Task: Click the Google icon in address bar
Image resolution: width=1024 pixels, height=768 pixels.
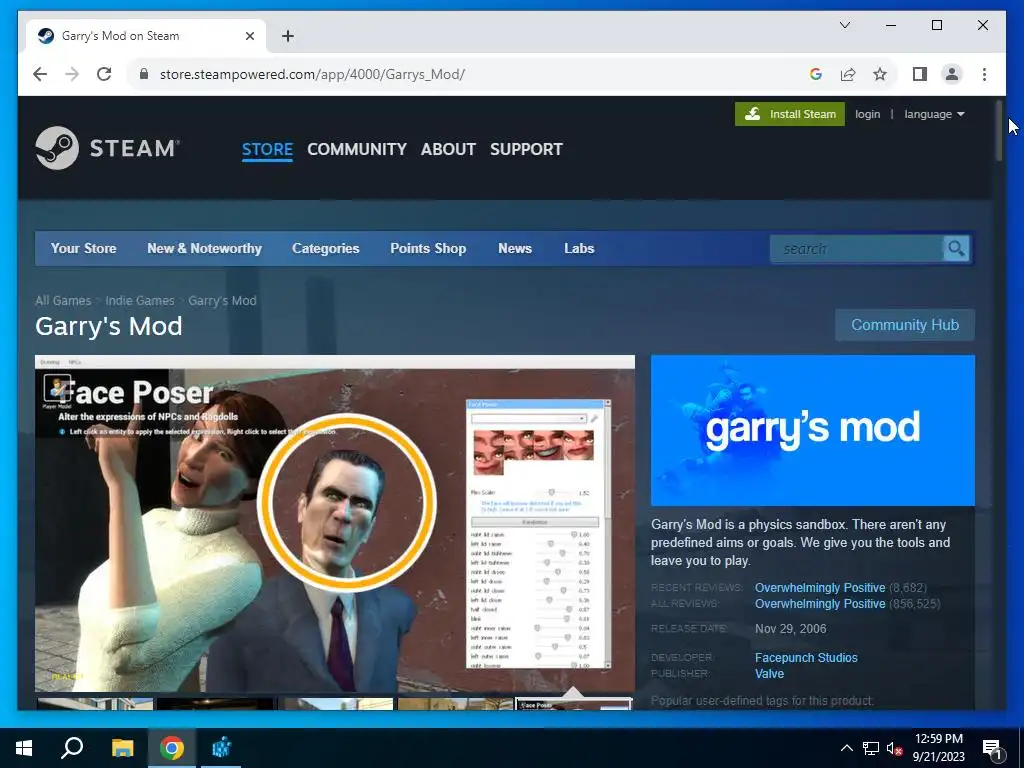Action: coord(816,74)
